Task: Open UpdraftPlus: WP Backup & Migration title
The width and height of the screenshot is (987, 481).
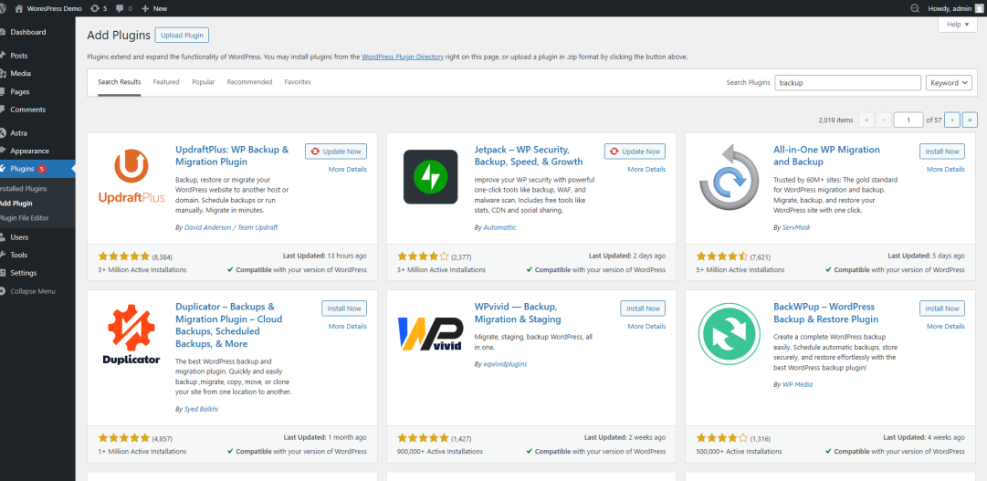Action: (x=232, y=156)
